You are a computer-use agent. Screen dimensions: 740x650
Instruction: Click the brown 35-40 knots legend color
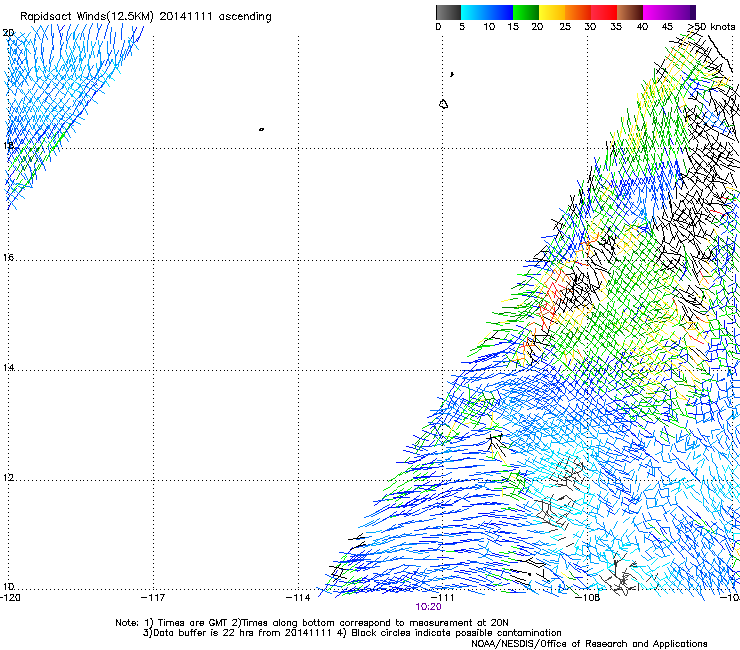pos(630,12)
